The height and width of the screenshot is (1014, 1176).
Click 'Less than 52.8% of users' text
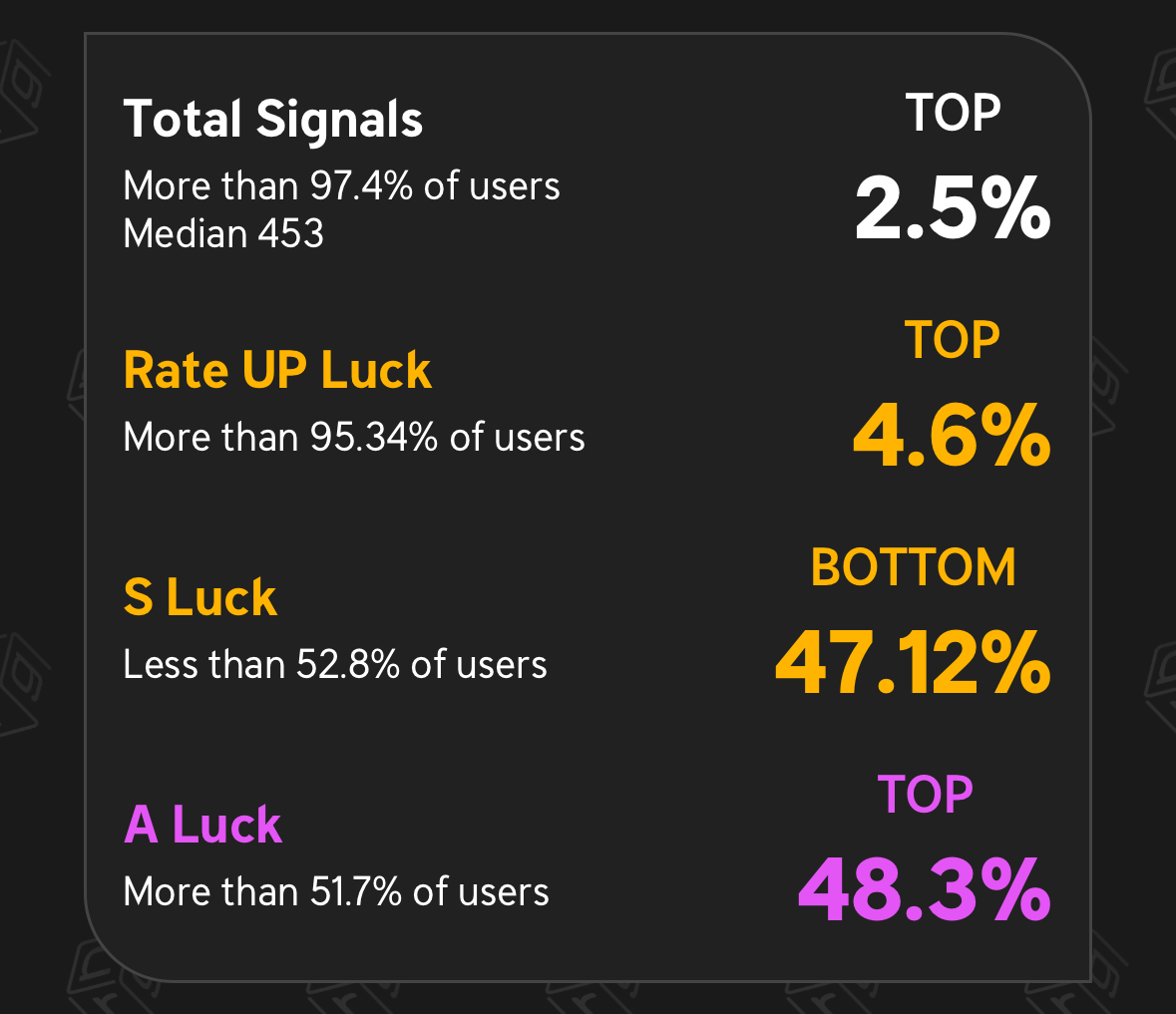335,665
